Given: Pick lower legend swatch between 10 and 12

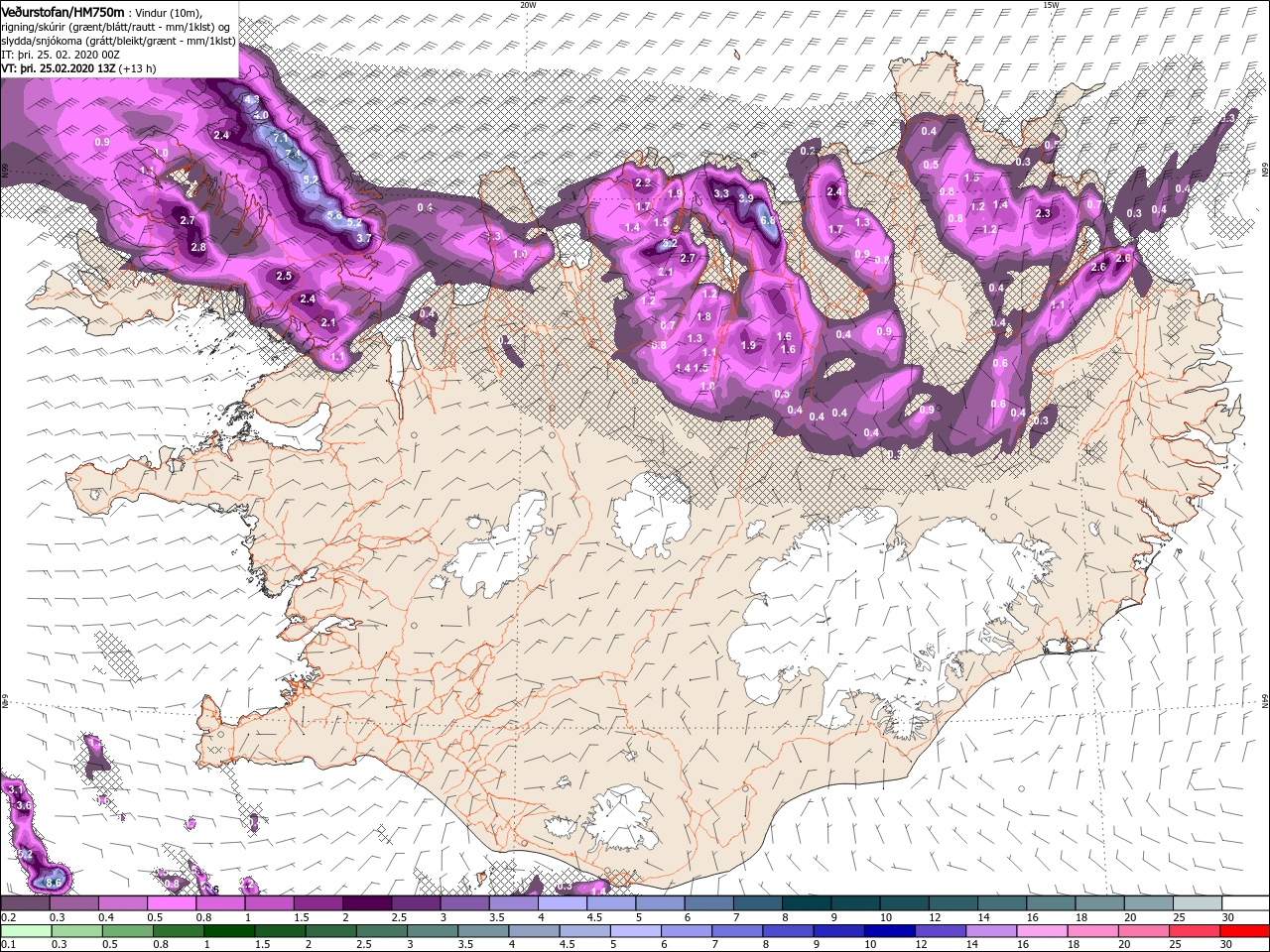Looking at the screenshot, I should pos(889,931).
